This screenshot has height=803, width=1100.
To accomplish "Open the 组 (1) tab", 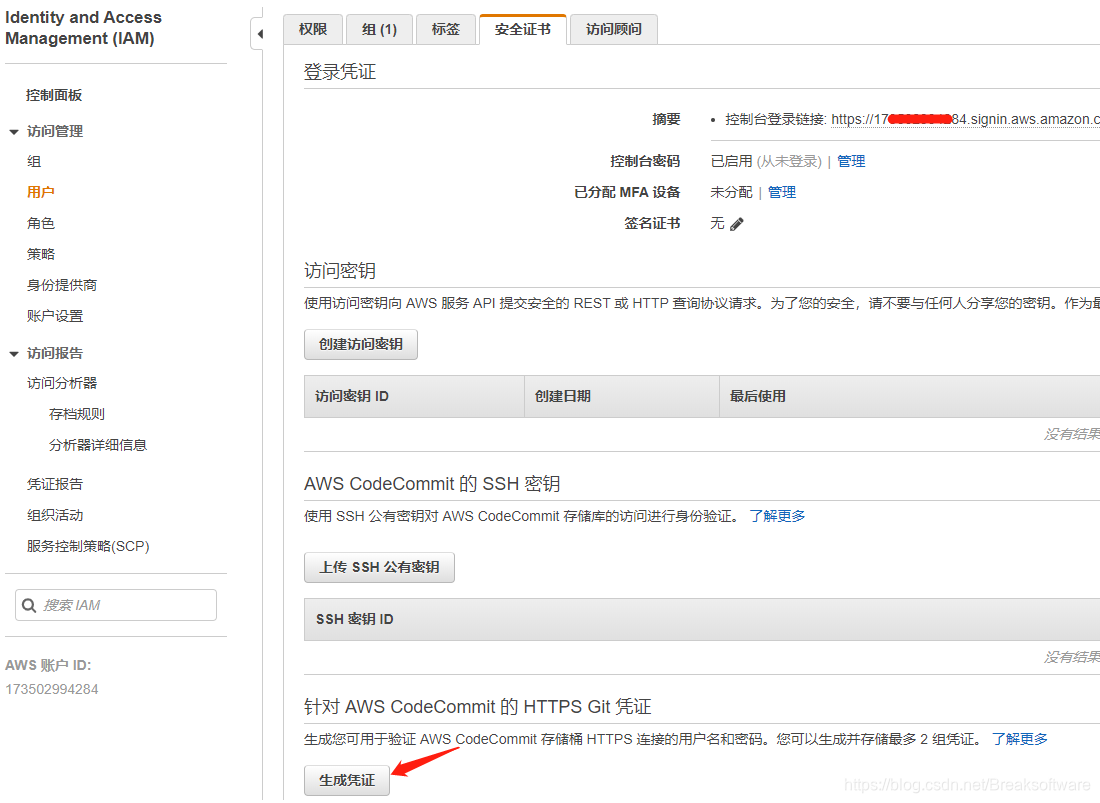I will click(380, 29).
